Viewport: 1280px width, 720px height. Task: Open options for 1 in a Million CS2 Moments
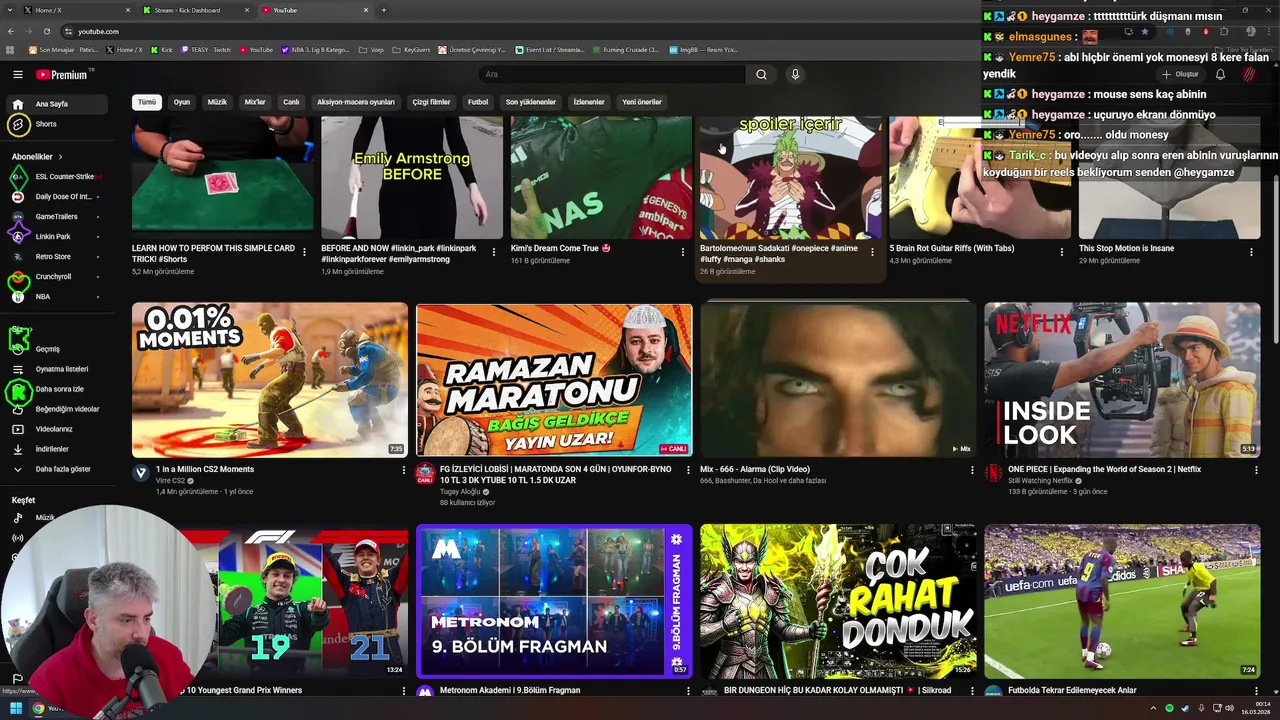click(x=404, y=470)
